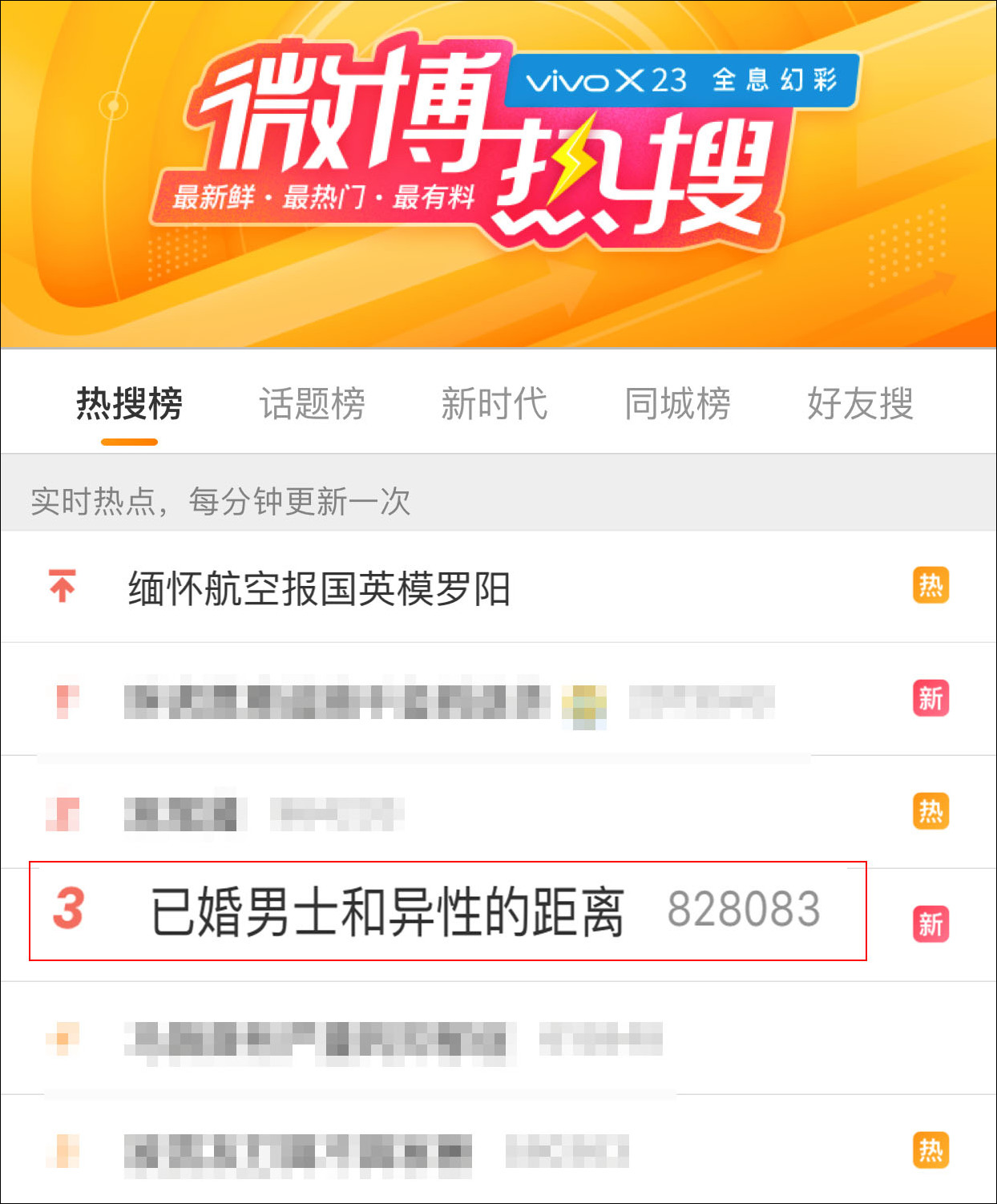Click the 最新鲜·最热门·最有料 slogan
The width and height of the screenshot is (997, 1204).
tap(323, 196)
